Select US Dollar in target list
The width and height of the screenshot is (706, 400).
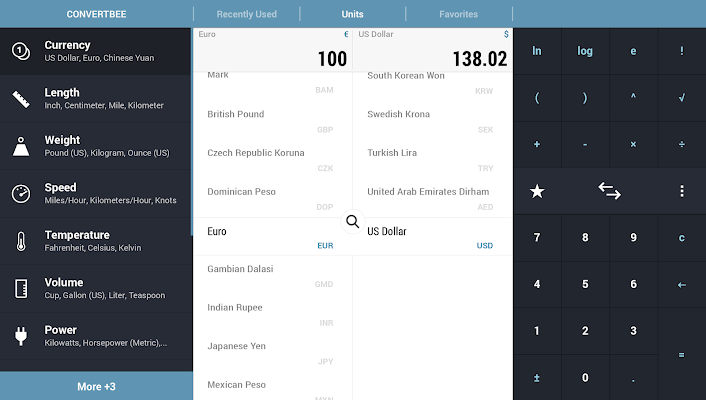[x=433, y=237]
